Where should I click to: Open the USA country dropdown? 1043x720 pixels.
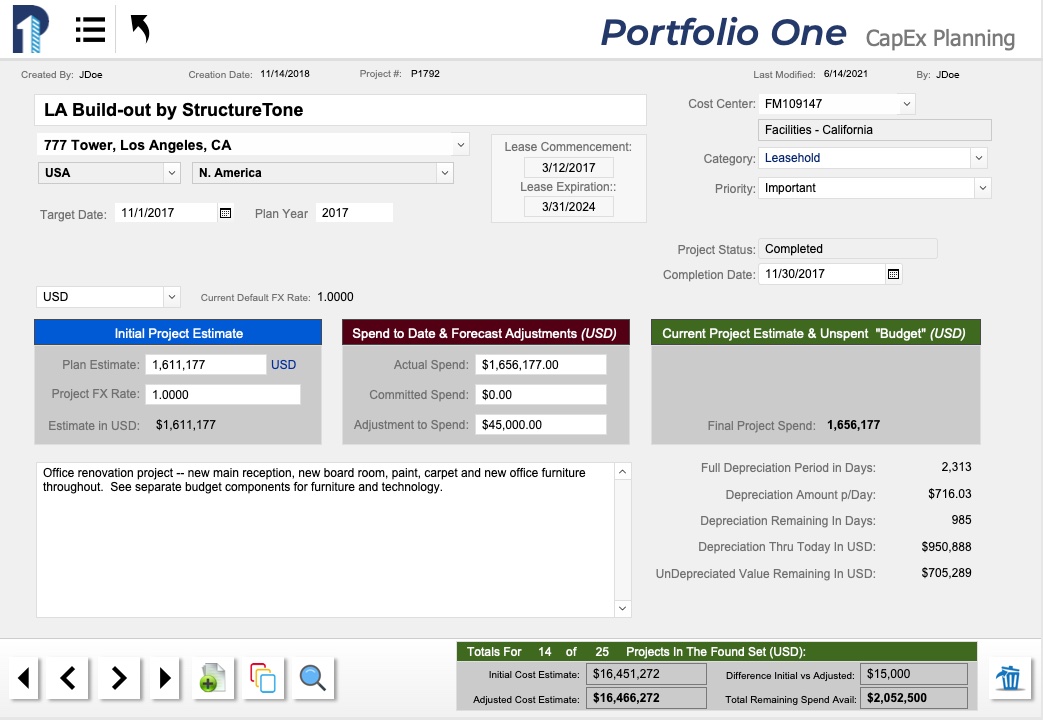(x=172, y=173)
